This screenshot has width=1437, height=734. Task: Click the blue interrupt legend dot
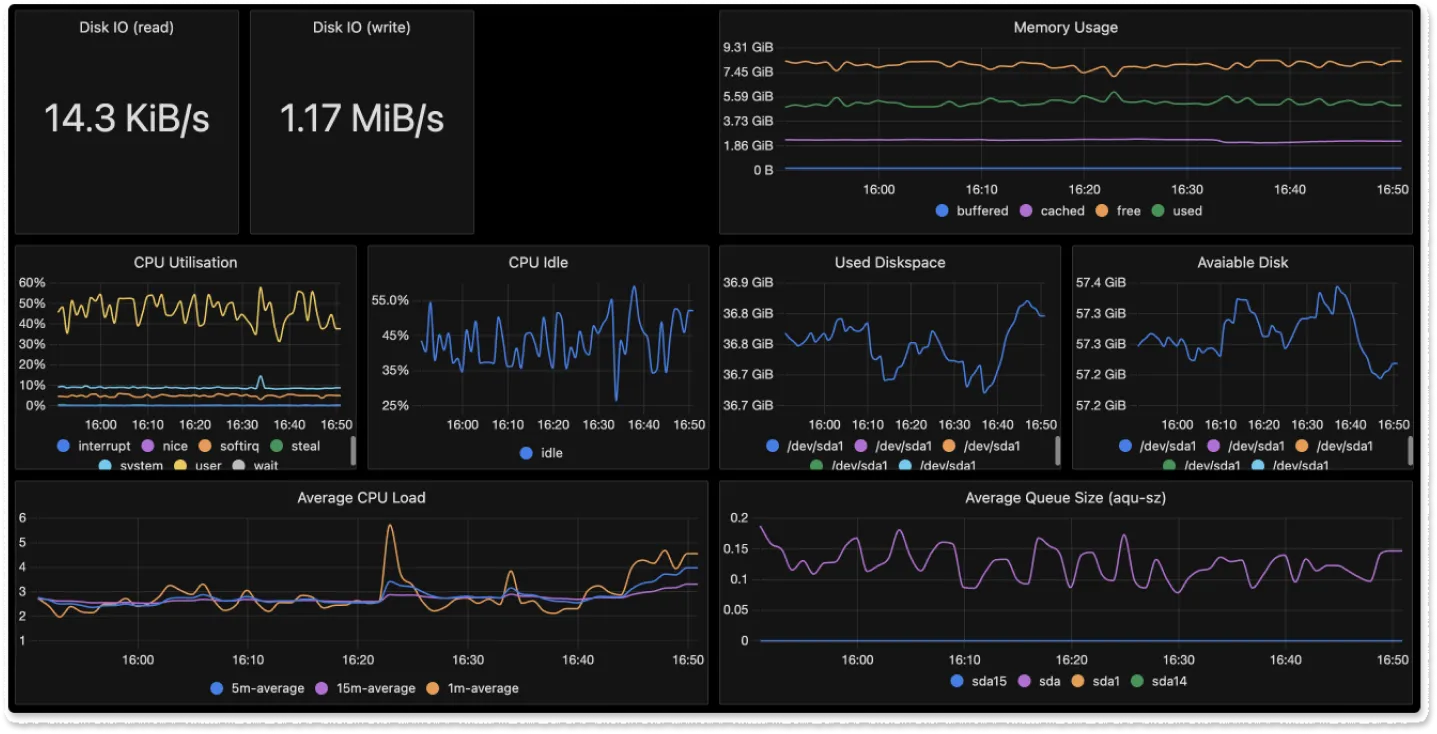tap(64, 446)
